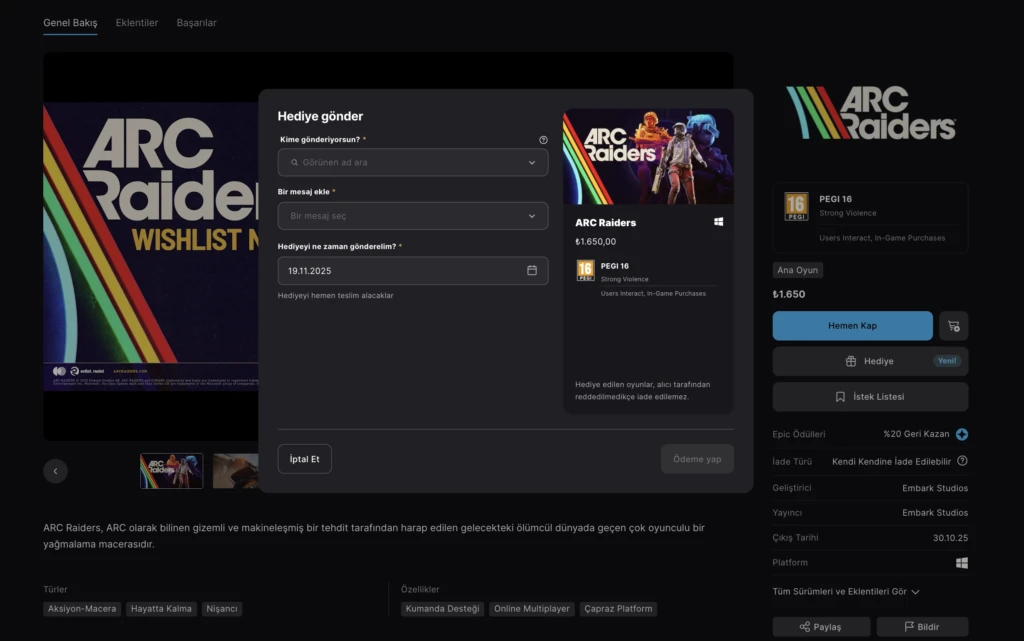The image size is (1024, 641).
Task: Click the left carousel navigation arrow
Action: pos(55,470)
